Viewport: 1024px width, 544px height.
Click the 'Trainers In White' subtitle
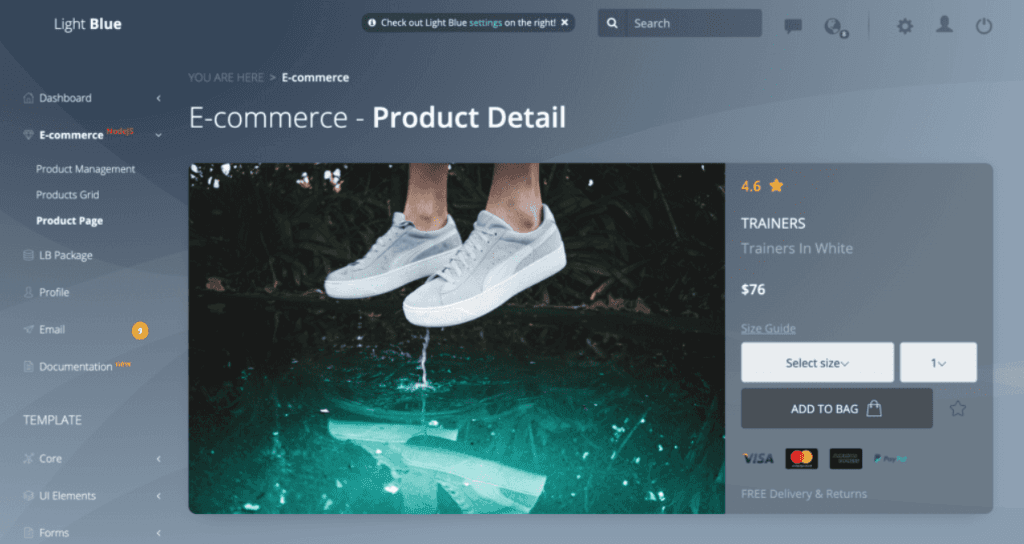coord(797,248)
